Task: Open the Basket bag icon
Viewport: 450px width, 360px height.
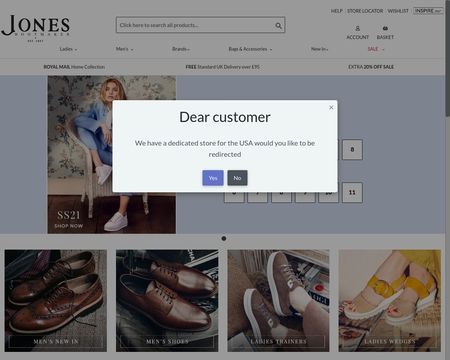Action: coord(385,28)
